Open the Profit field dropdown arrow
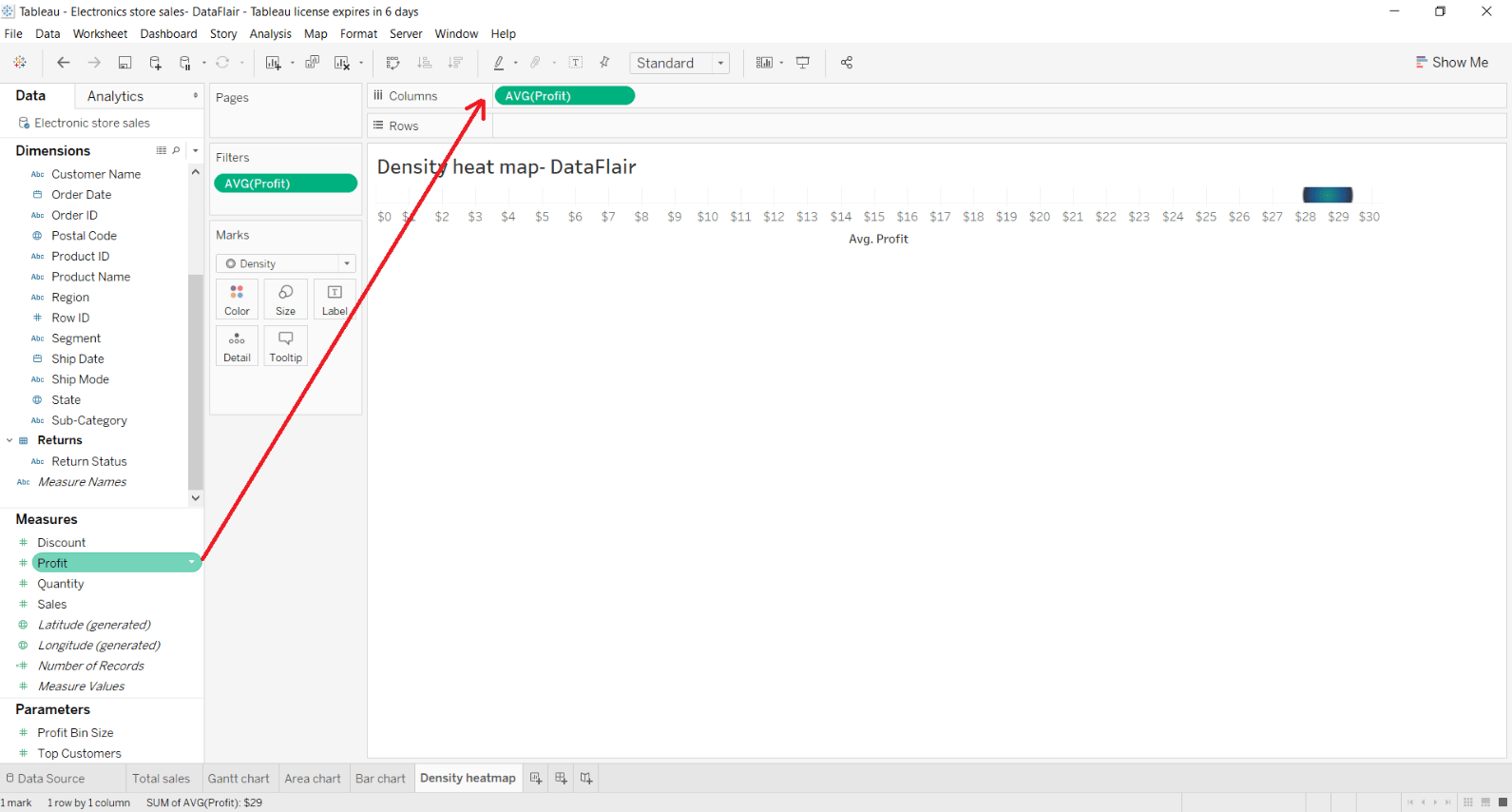Viewport: 1512px width, 812px height. point(192,563)
